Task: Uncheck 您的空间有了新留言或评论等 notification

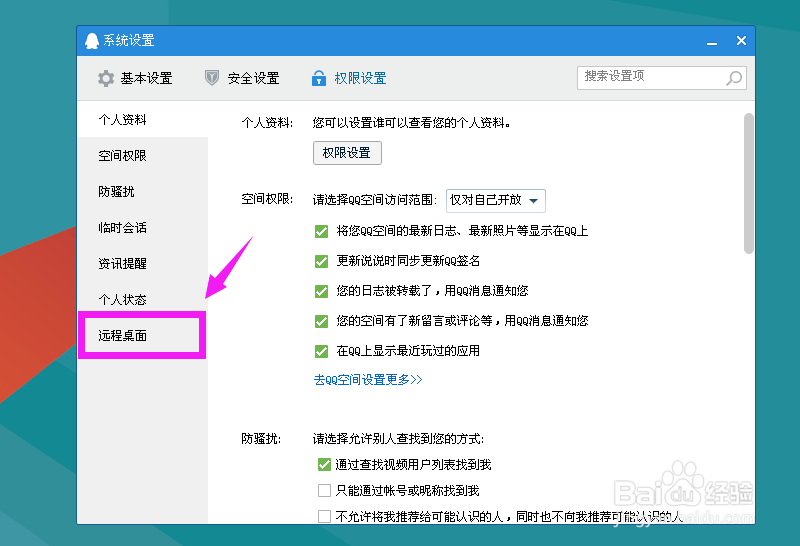Action: click(321, 321)
